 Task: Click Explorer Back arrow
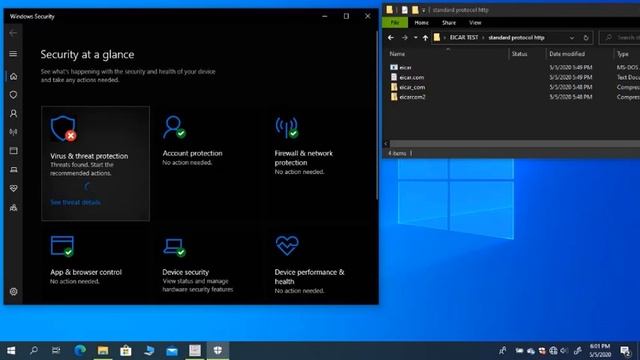tap(391, 38)
